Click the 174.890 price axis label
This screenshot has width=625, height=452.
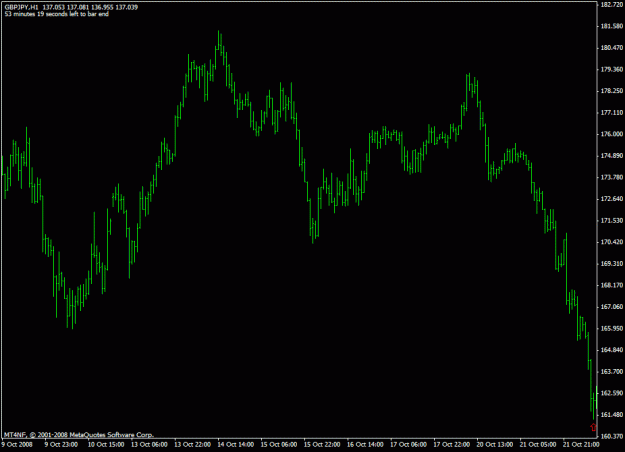[611, 156]
